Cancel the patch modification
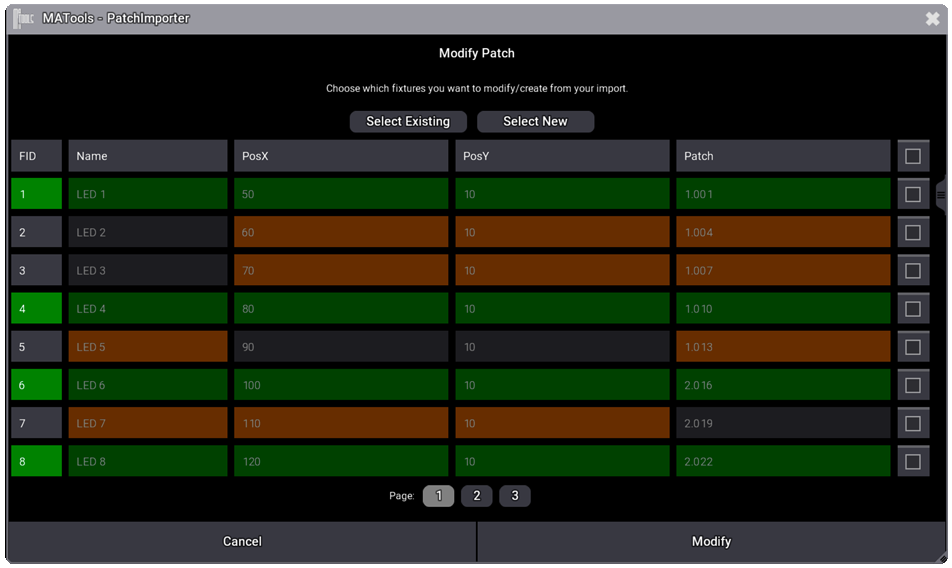Image resolution: width=952 pixels, height=568 pixels. pyautogui.click(x=242, y=541)
